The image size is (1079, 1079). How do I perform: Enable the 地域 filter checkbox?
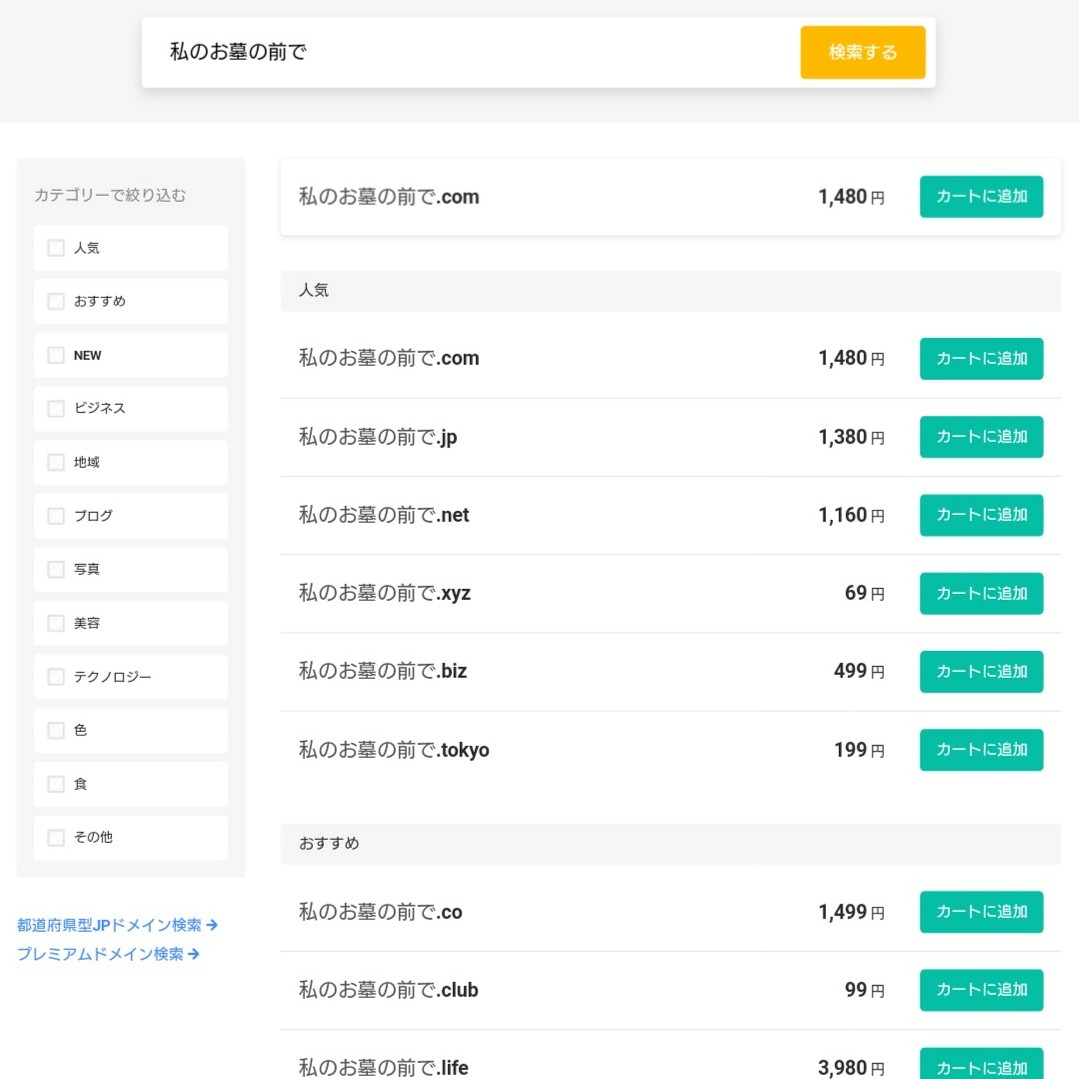(x=56, y=462)
